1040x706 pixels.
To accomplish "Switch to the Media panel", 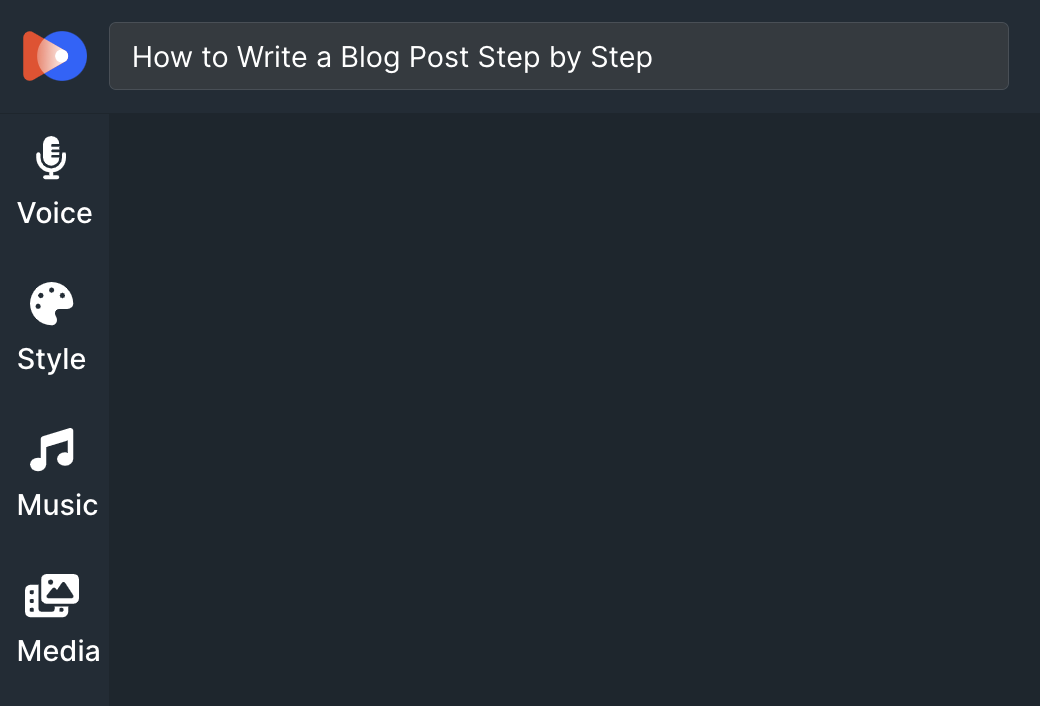I will point(55,620).
